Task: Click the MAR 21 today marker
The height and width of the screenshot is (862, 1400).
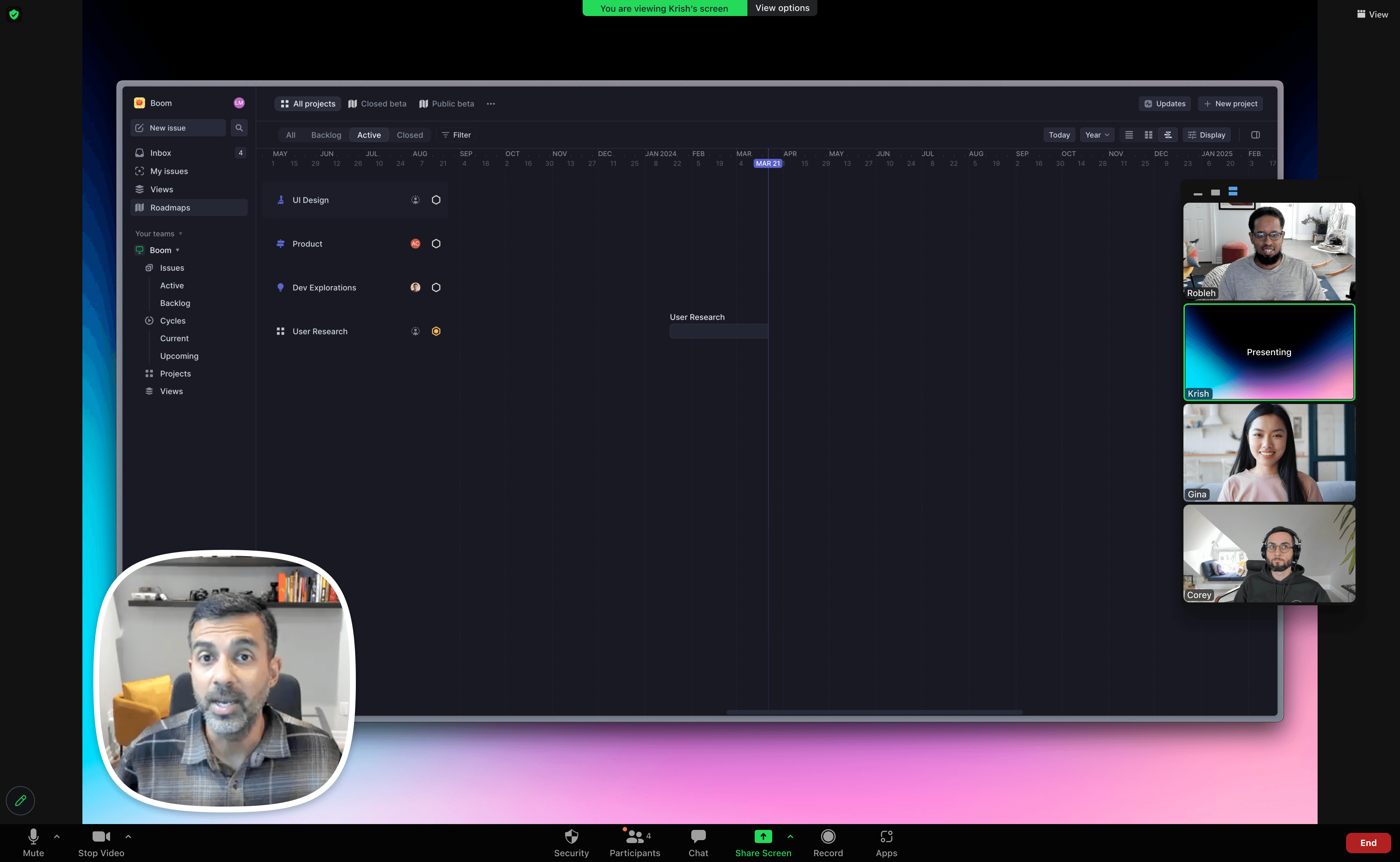Action: click(x=768, y=164)
